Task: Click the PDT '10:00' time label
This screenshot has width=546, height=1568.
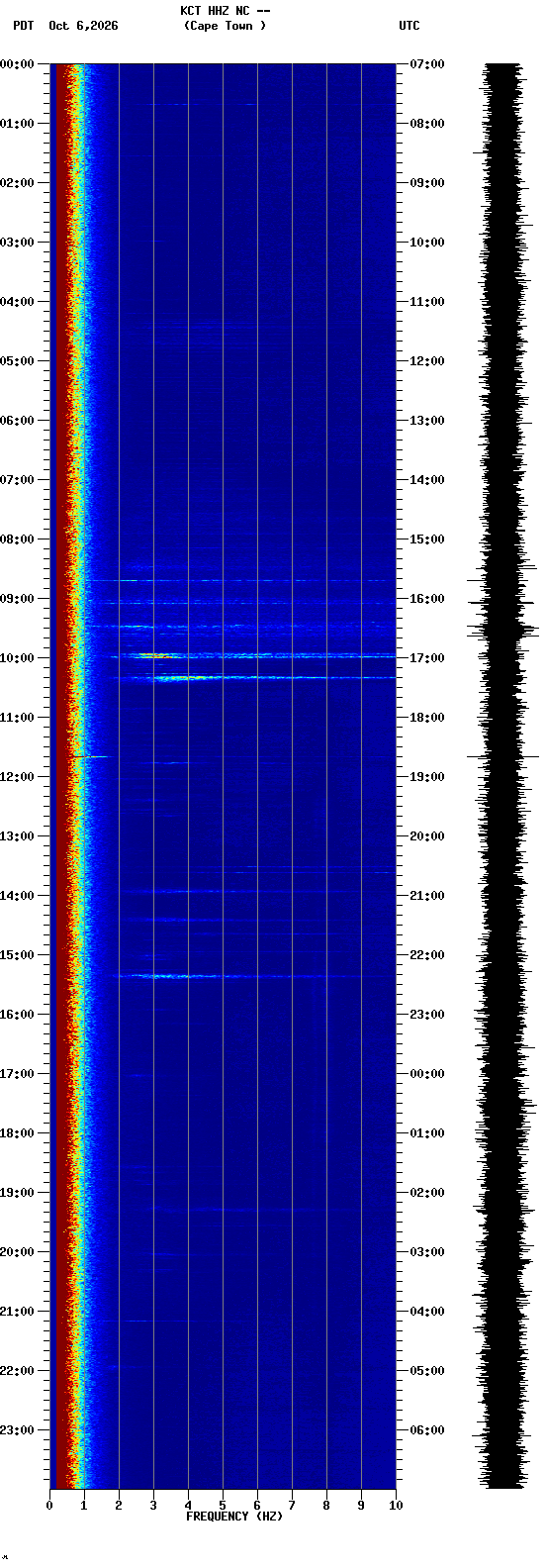Action: (18, 658)
